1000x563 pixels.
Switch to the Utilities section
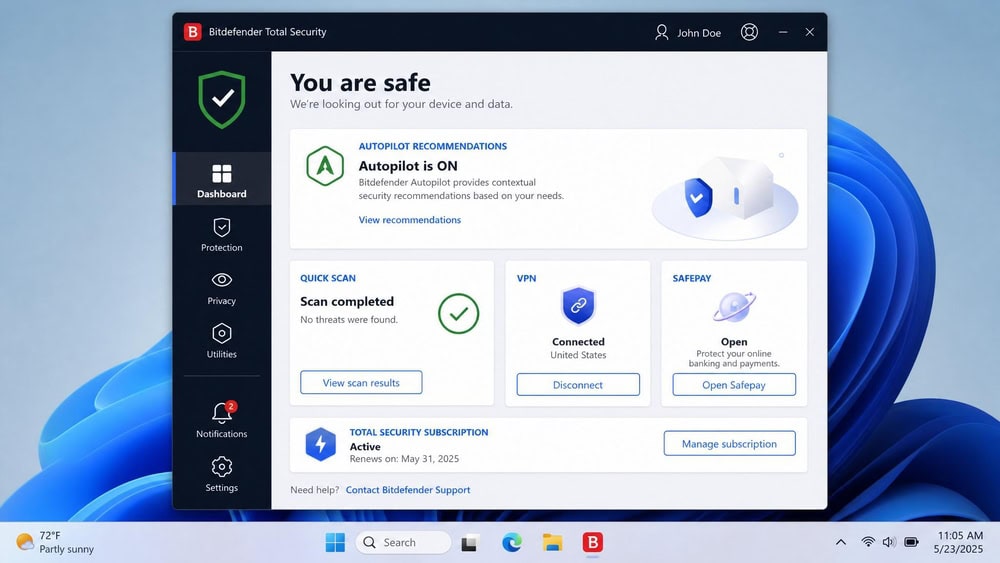coord(222,340)
